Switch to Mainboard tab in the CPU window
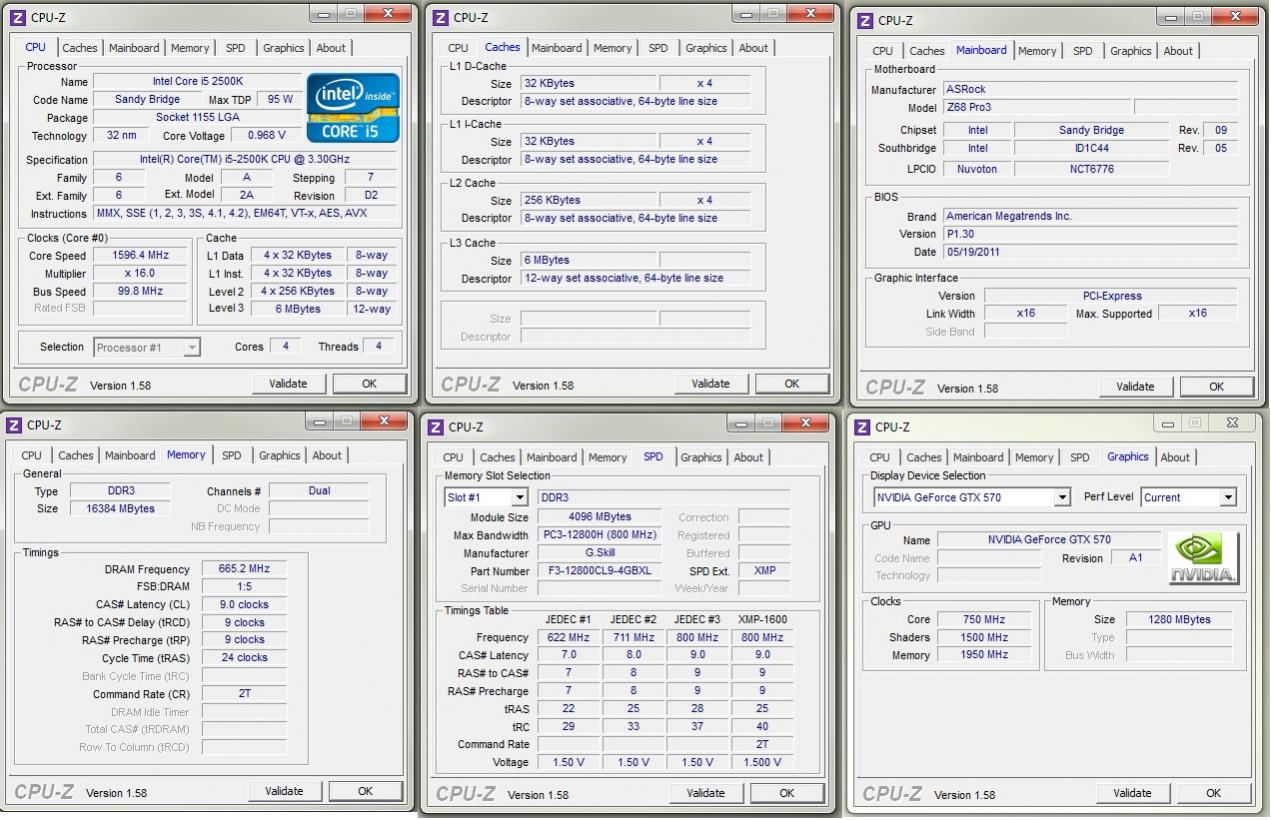1271x820 pixels. tap(134, 48)
